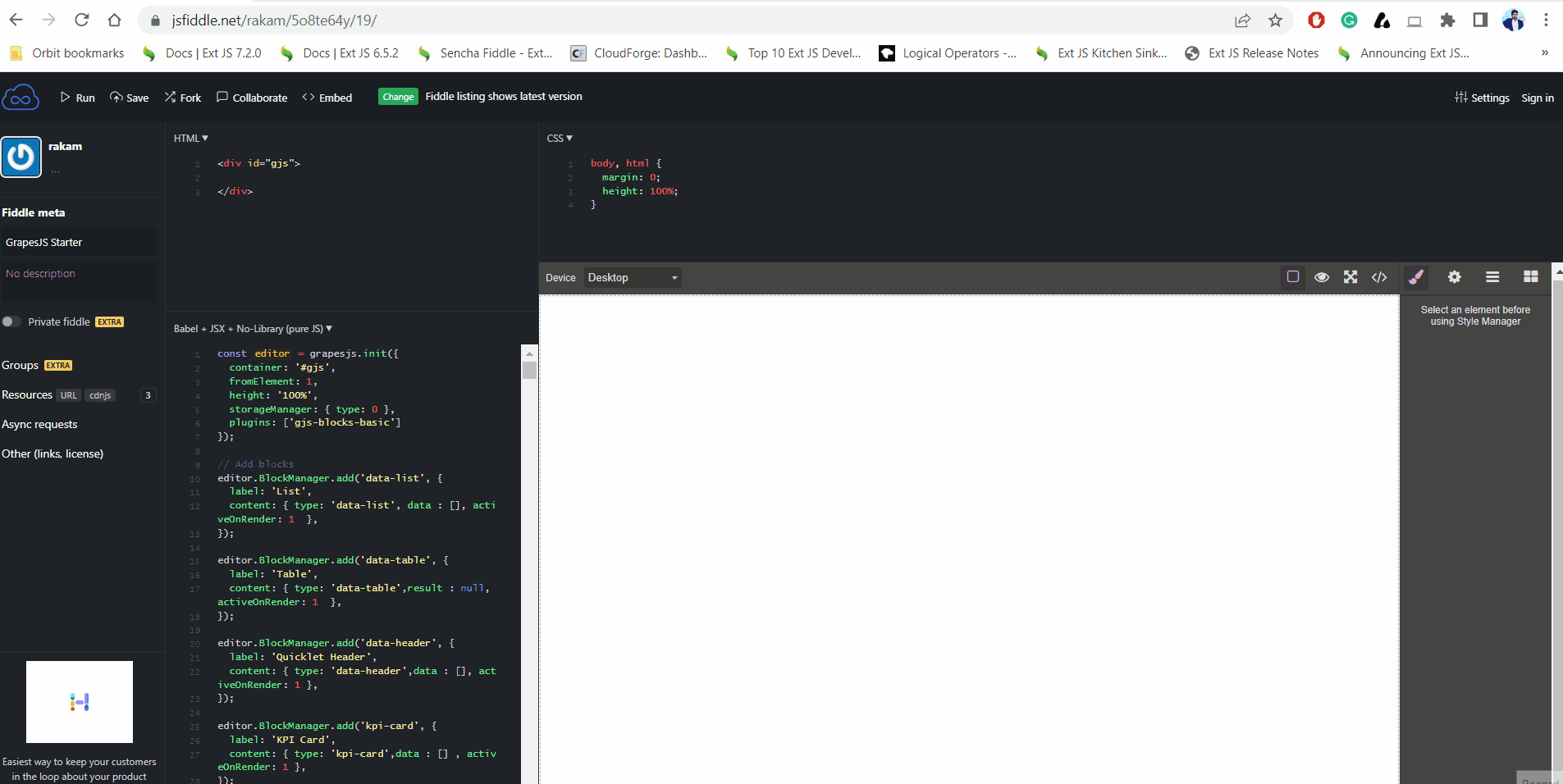The image size is (1563, 784).
Task: Open Docs | Ext JS 6.5.2 bookmark
Action: pos(339,53)
